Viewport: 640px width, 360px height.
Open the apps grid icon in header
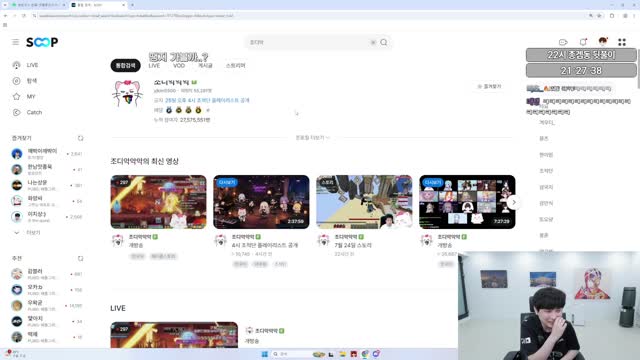tap(622, 42)
